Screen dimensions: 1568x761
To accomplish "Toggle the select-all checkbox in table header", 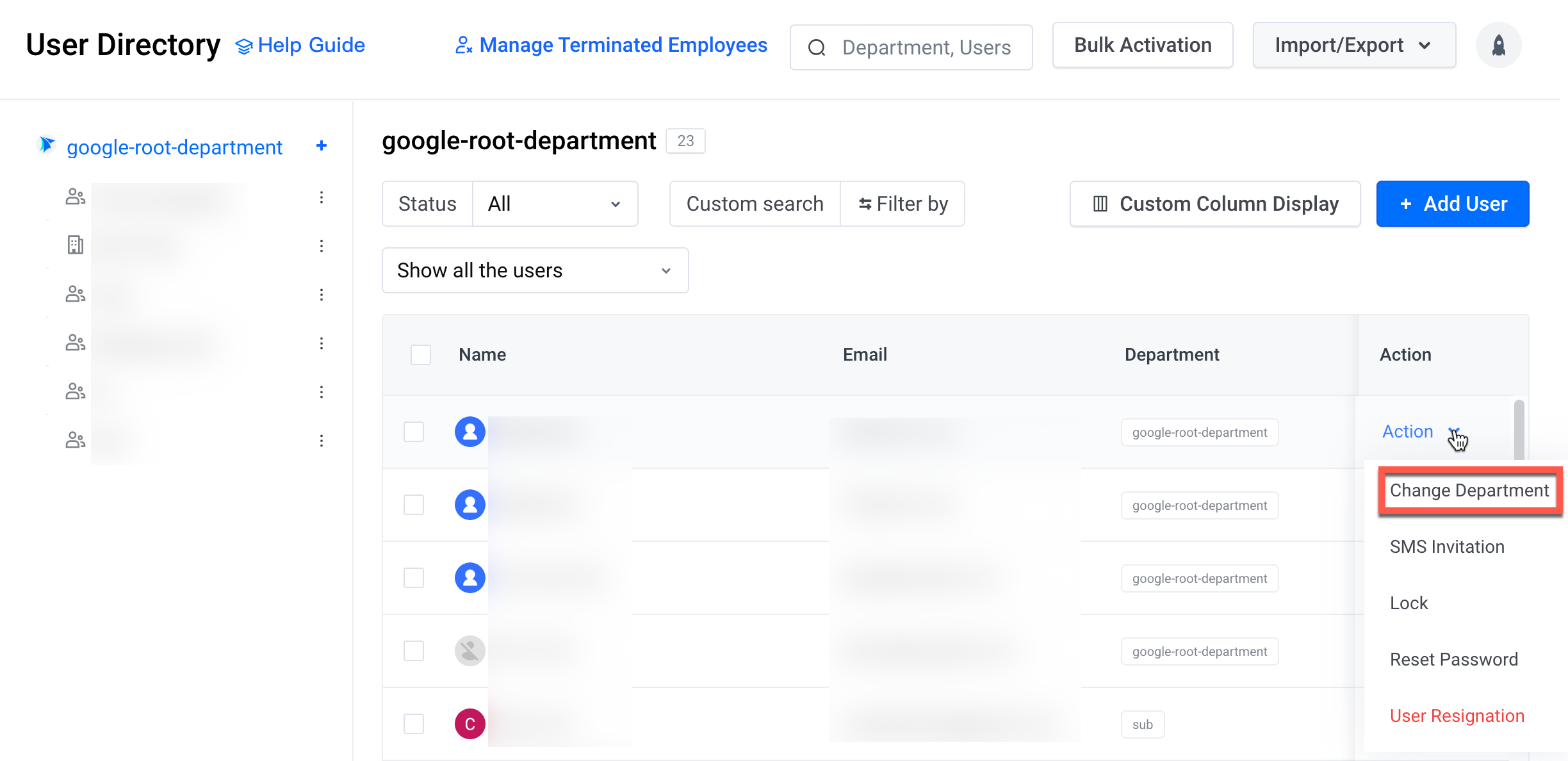I will pos(421,355).
